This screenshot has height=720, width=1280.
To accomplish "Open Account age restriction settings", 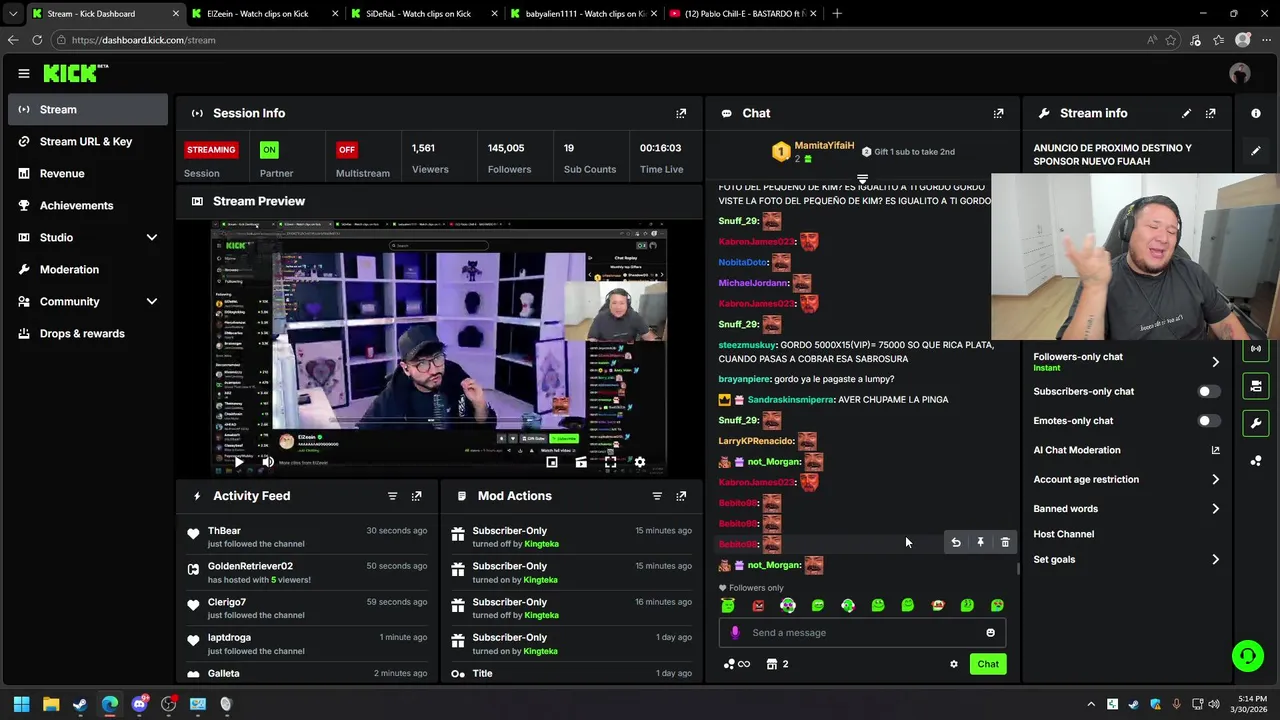I will coord(1127,479).
